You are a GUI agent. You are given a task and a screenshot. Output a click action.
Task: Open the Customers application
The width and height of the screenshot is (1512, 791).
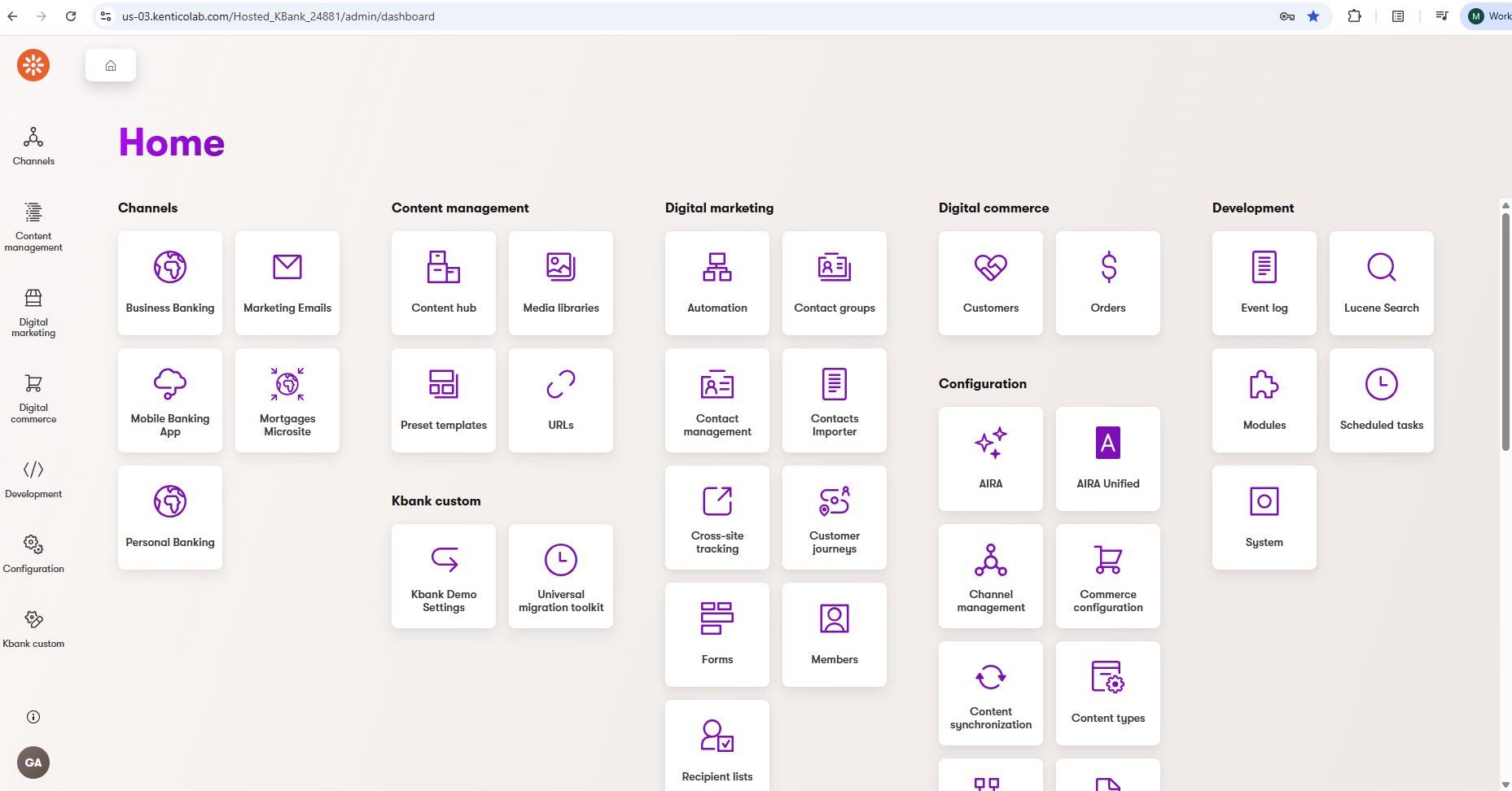[x=991, y=282]
